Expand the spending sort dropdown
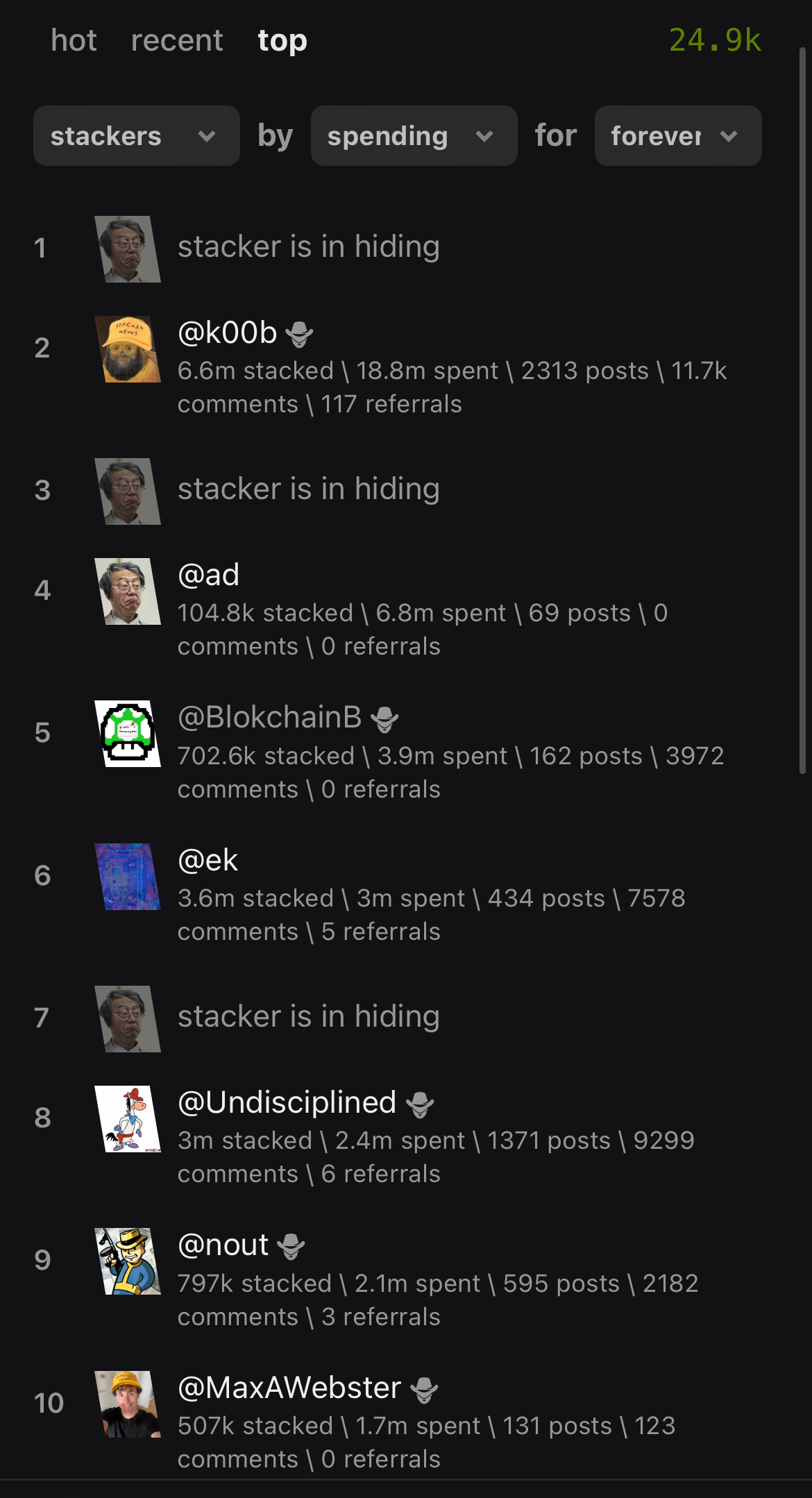The image size is (812, 1498). pyautogui.click(x=414, y=136)
